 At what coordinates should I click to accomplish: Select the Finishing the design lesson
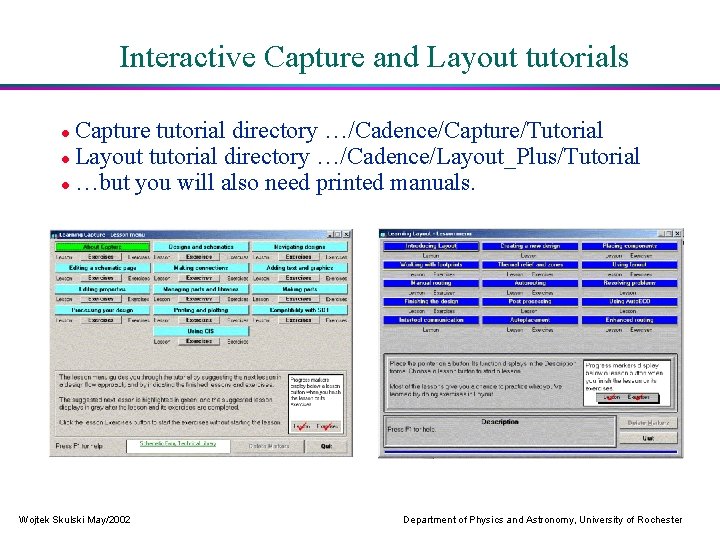point(431,302)
